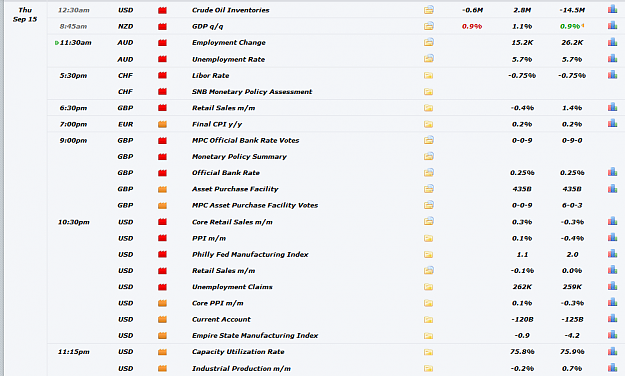Show chart for Libor Rate
Screen dimensions: 625x376
point(612,75)
